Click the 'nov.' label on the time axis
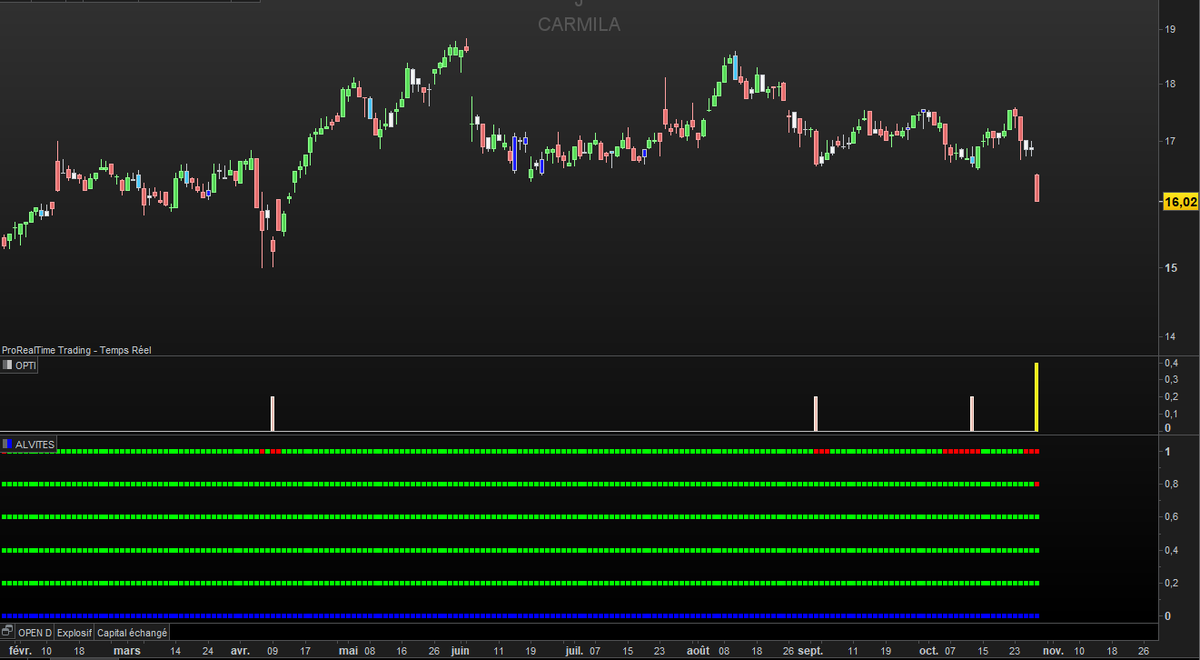The image size is (1200, 660). coord(1053,650)
